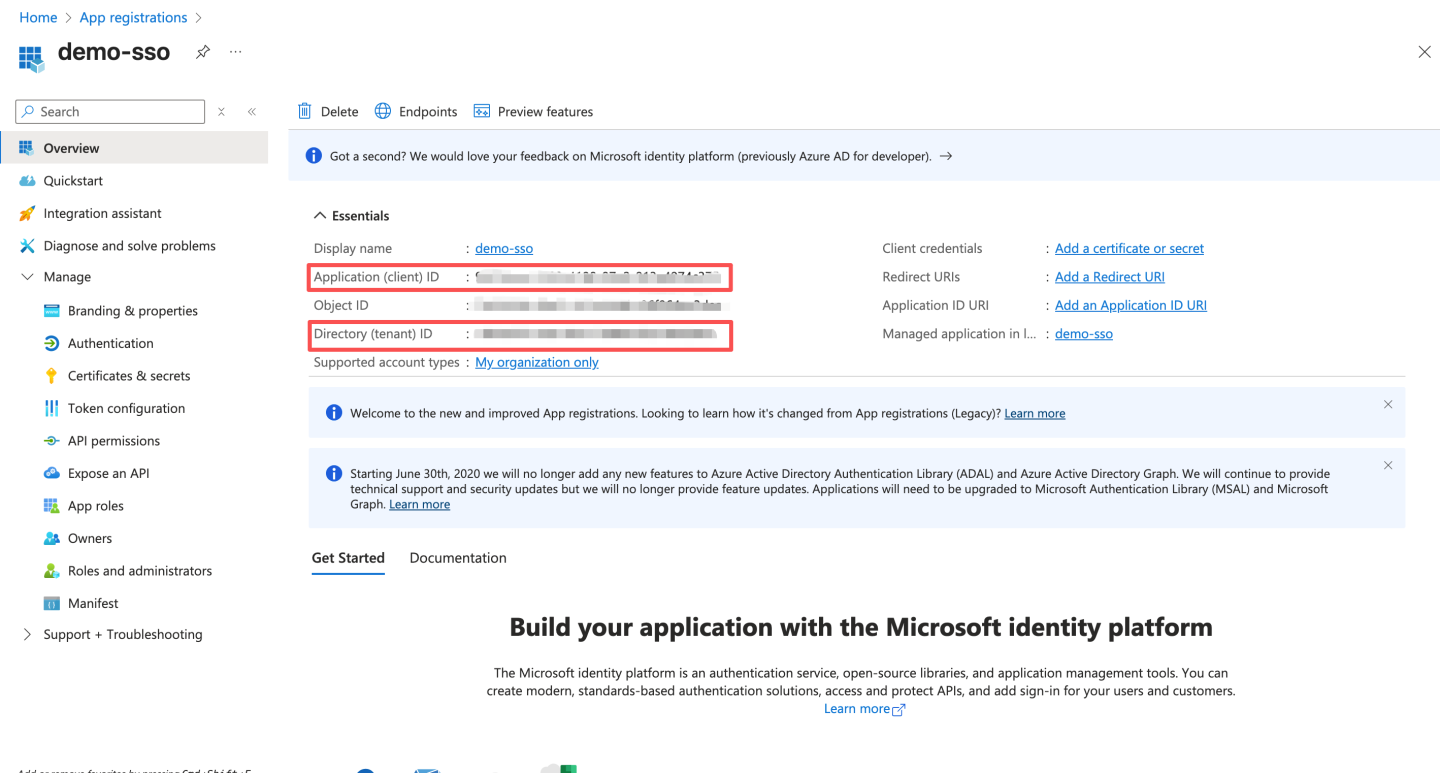Select Certificates & secrets key icon
This screenshot has height=773, width=1440.
pyautogui.click(x=52, y=376)
